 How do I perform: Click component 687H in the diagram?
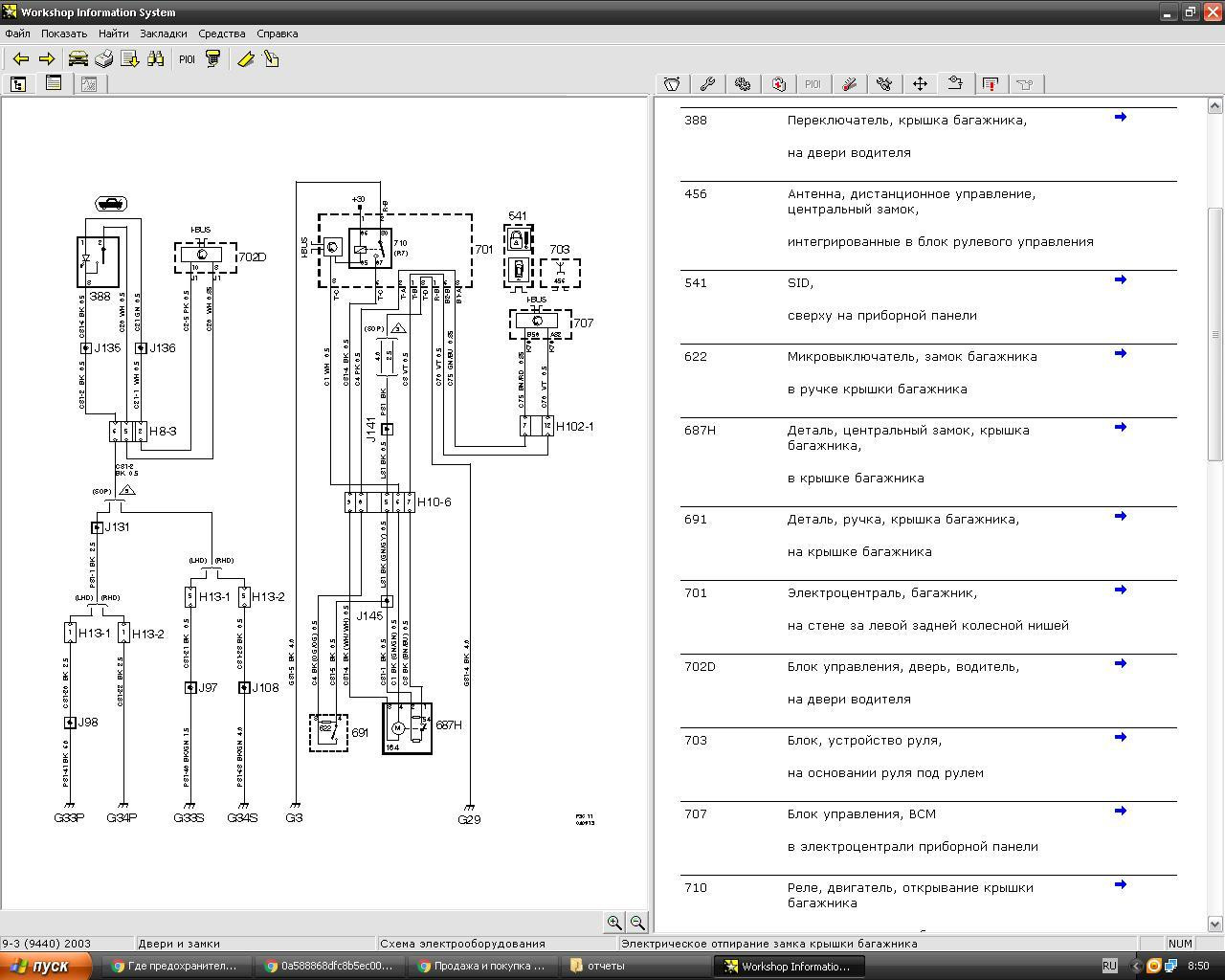407,728
